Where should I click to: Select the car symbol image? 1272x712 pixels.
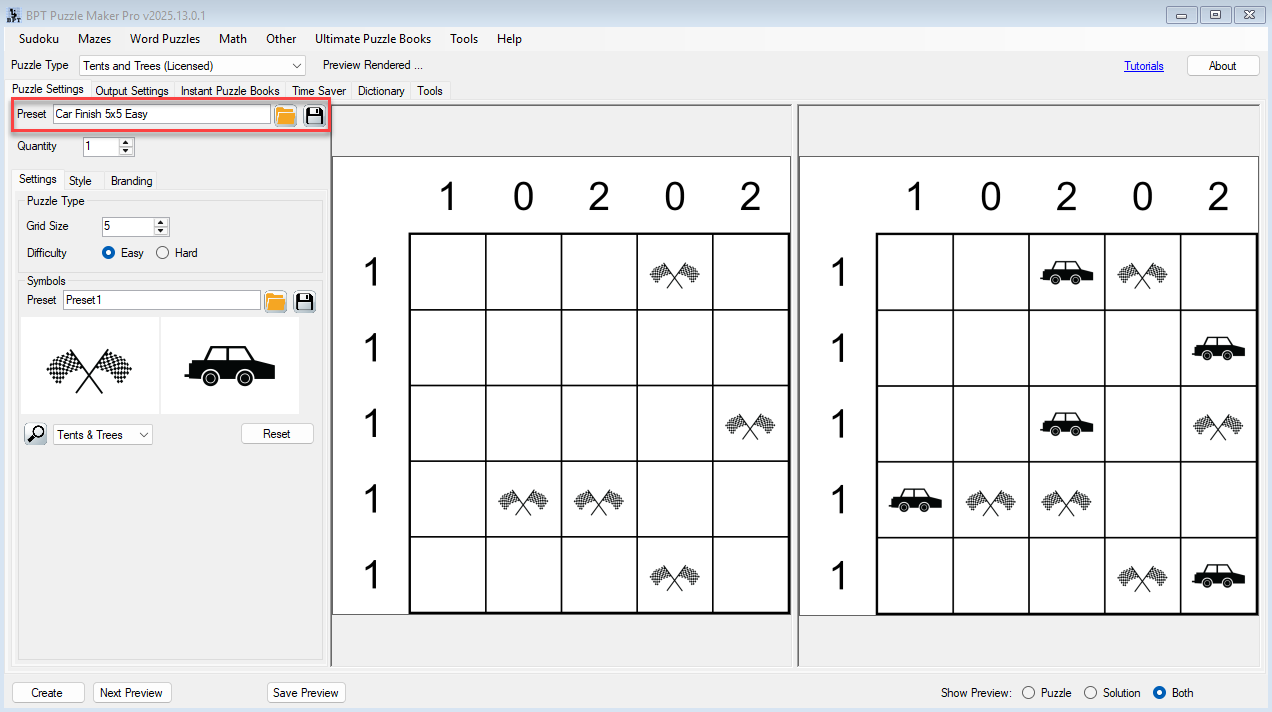coord(230,367)
